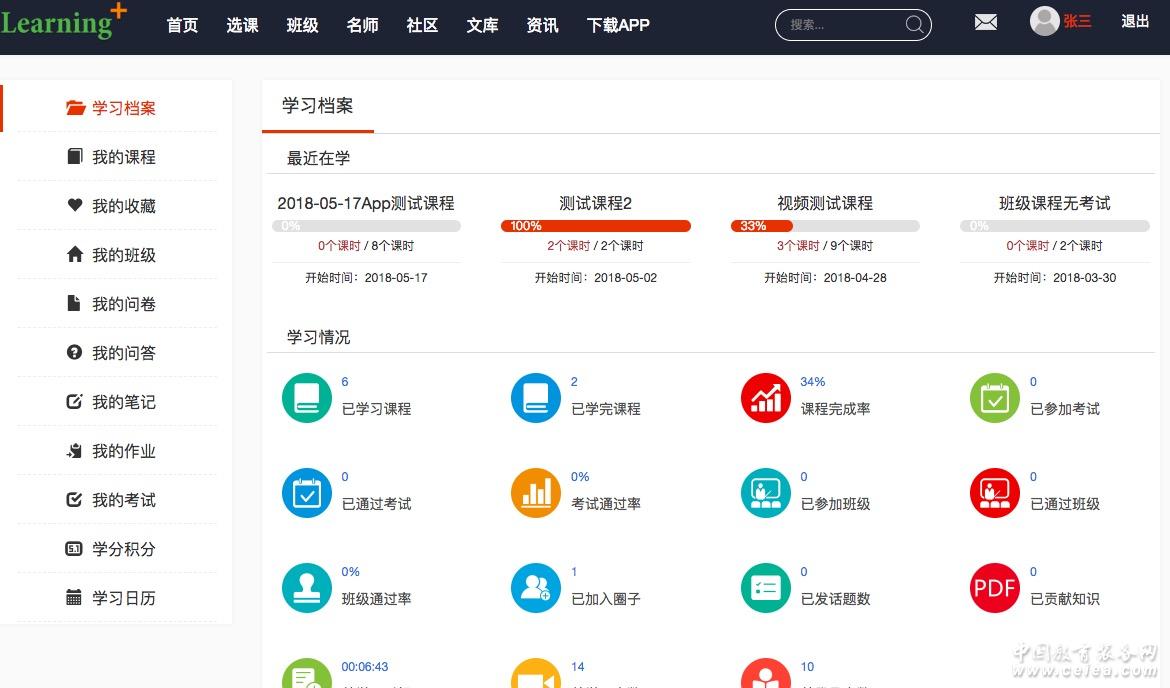Select 选课 in the top navigation

click(x=242, y=25)
